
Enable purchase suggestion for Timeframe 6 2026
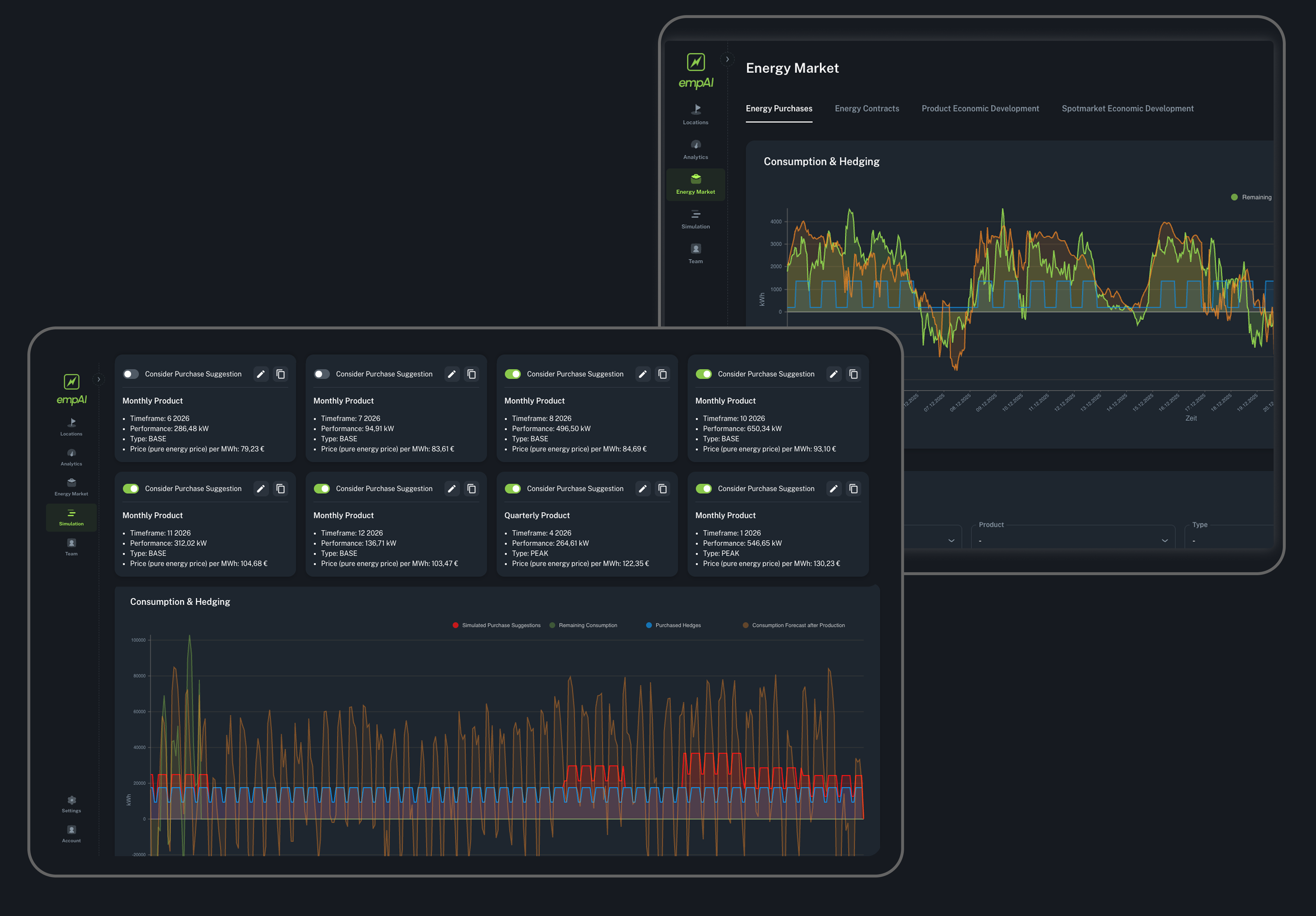[x=131, y=374]
